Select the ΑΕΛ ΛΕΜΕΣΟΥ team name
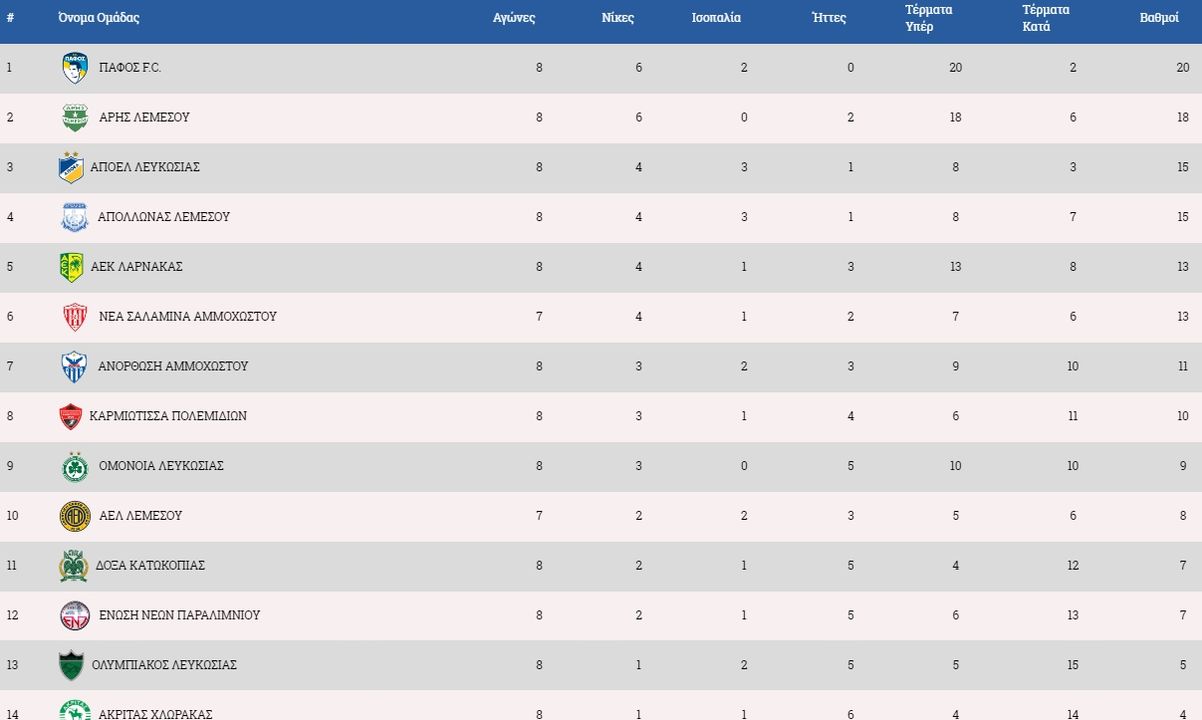 pyautogui.click(x=141, y=516)
